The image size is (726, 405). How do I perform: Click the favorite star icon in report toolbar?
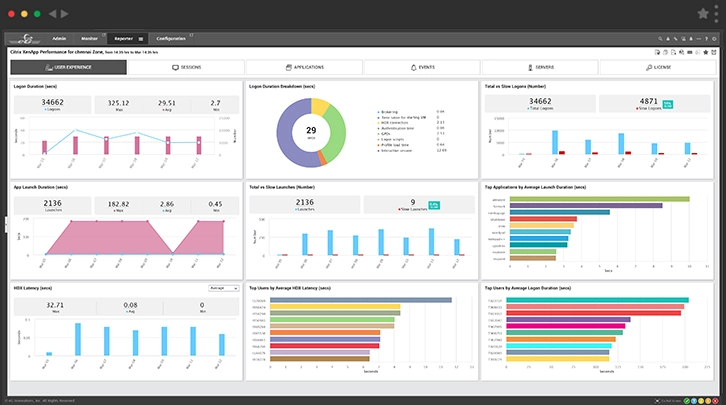[x=706, y=52]
